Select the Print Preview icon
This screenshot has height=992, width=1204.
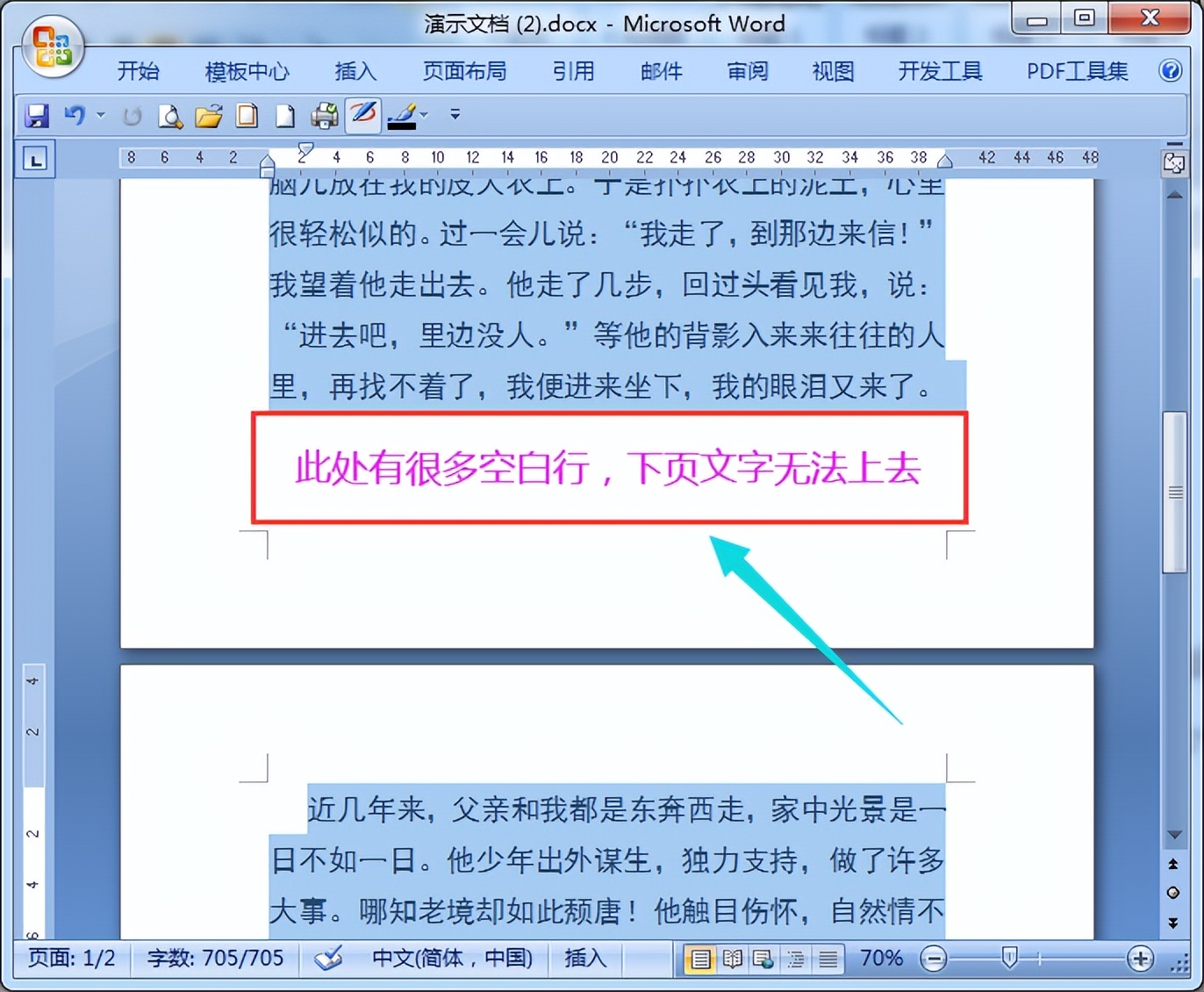(x=170, y=115)
